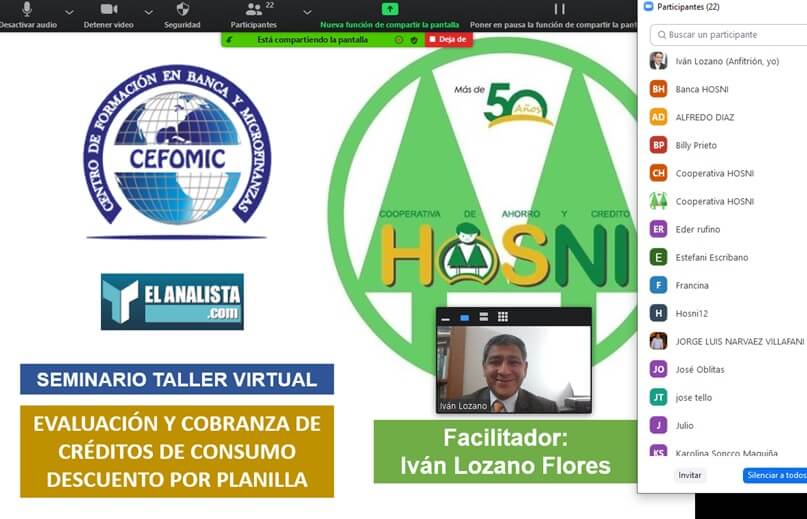Switch video panel to grid view
The image size is (807, 519).
(x=502, y=318)
